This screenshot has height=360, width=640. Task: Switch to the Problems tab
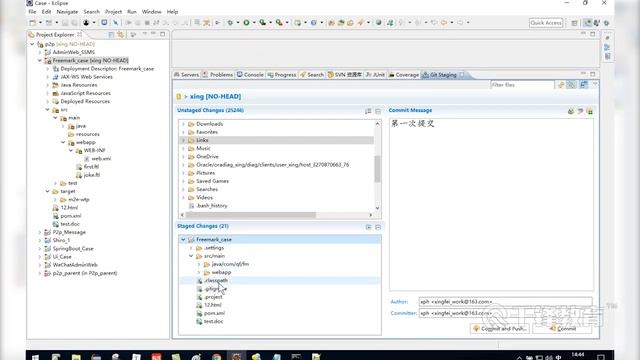218,75
